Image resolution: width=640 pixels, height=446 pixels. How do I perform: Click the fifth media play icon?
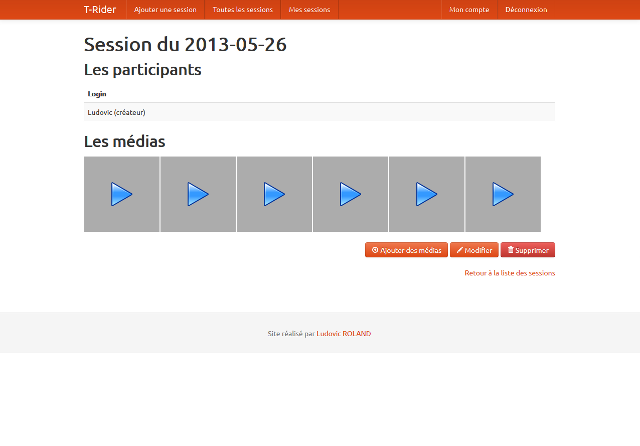(426, 194)
